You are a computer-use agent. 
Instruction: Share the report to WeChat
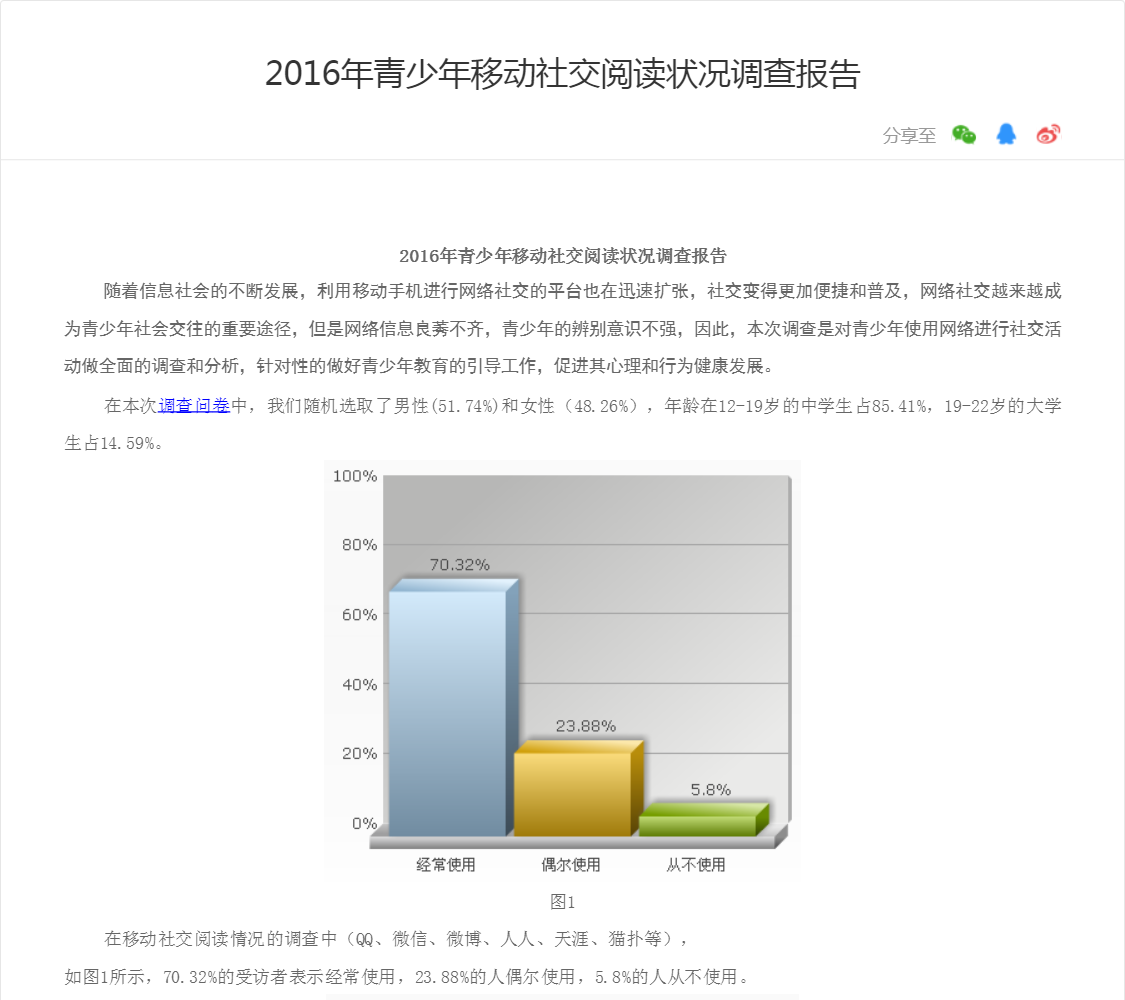[964, 134]
